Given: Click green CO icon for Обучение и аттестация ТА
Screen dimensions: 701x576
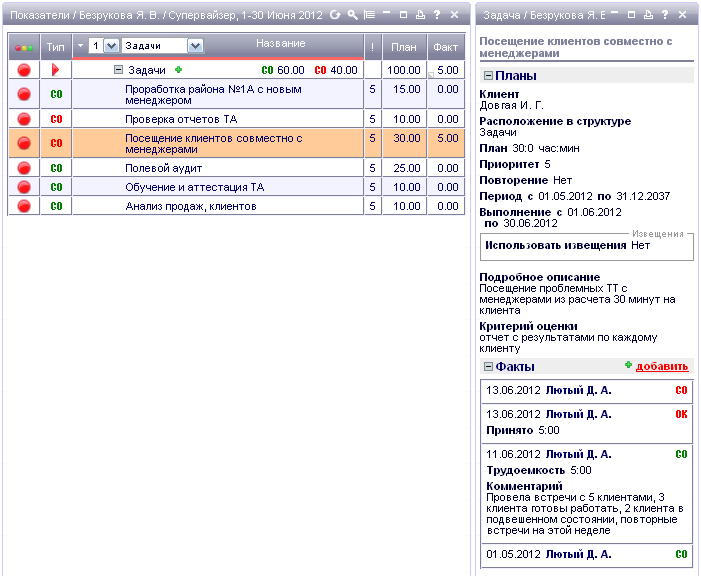Looking at the screenshot, I should pyautogui.click(x=56, y=187).
